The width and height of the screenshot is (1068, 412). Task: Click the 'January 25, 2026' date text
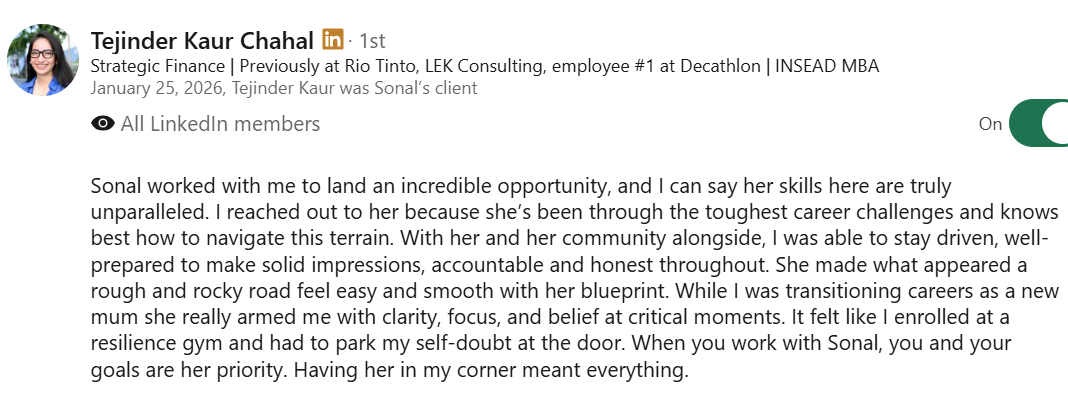click(157, 88)
